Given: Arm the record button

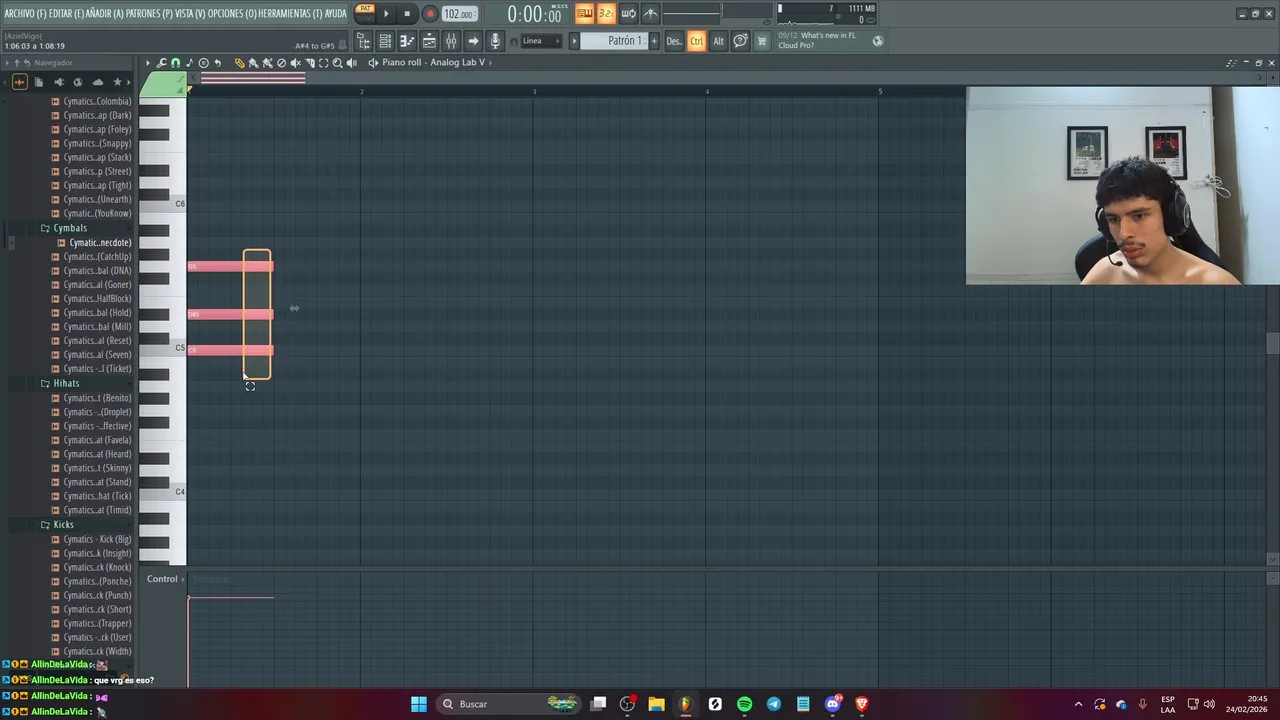Looking at the screenshot, I should 430,14.
